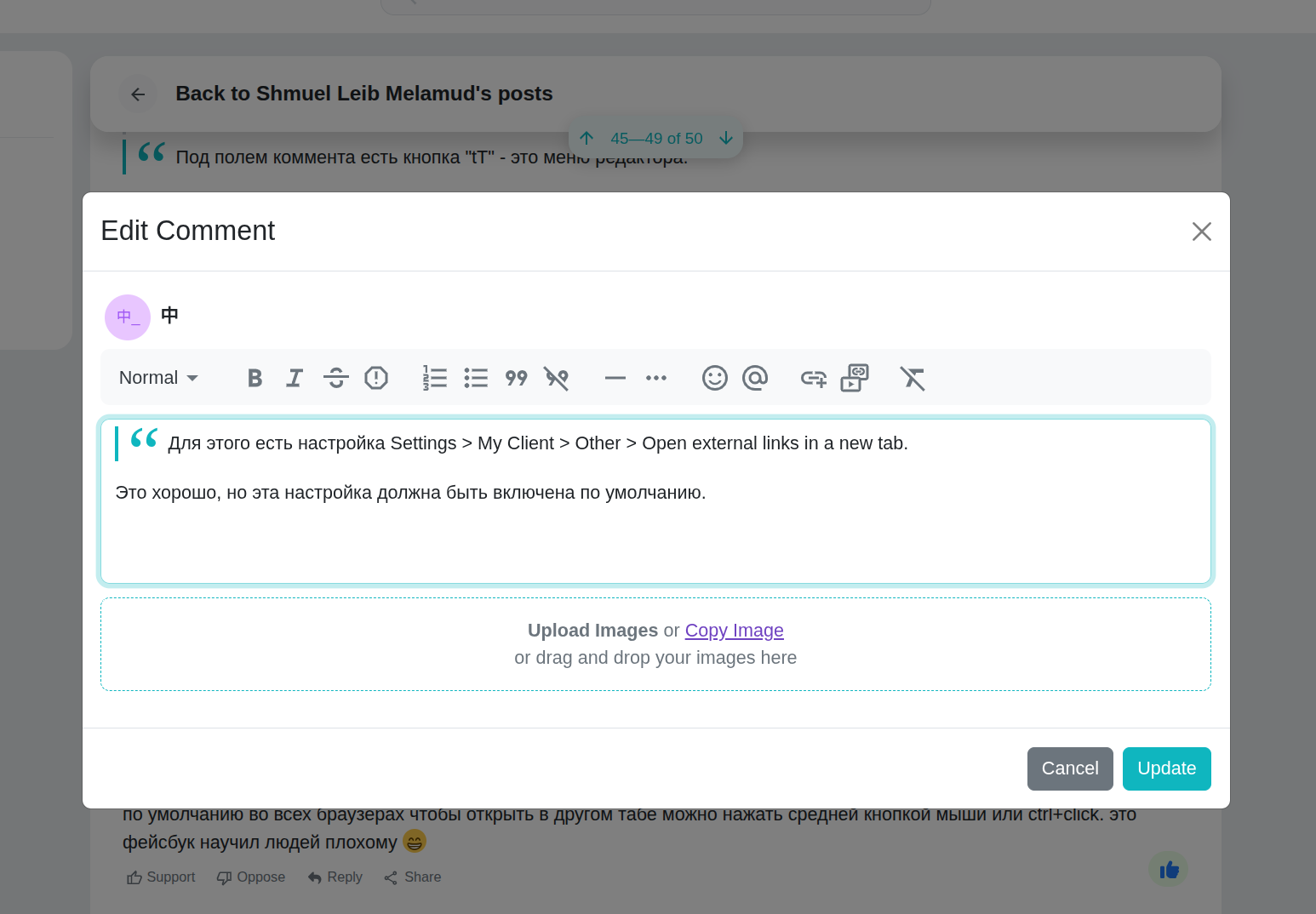The height and width of the screenshot is (914, 1316).
Task: Click inside the comment text editor
Action: pos(655,536)
